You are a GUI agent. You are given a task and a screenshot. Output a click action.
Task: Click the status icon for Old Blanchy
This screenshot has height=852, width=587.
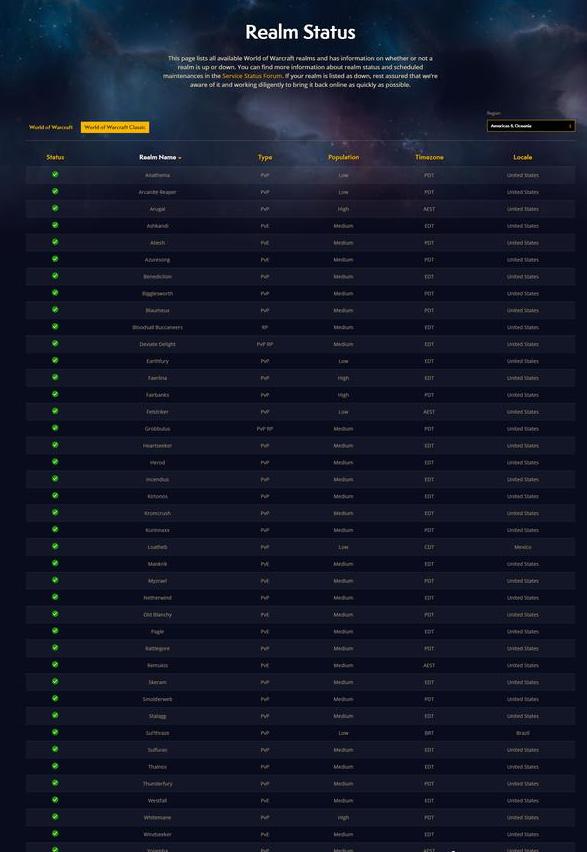click(x=55, y=614)
